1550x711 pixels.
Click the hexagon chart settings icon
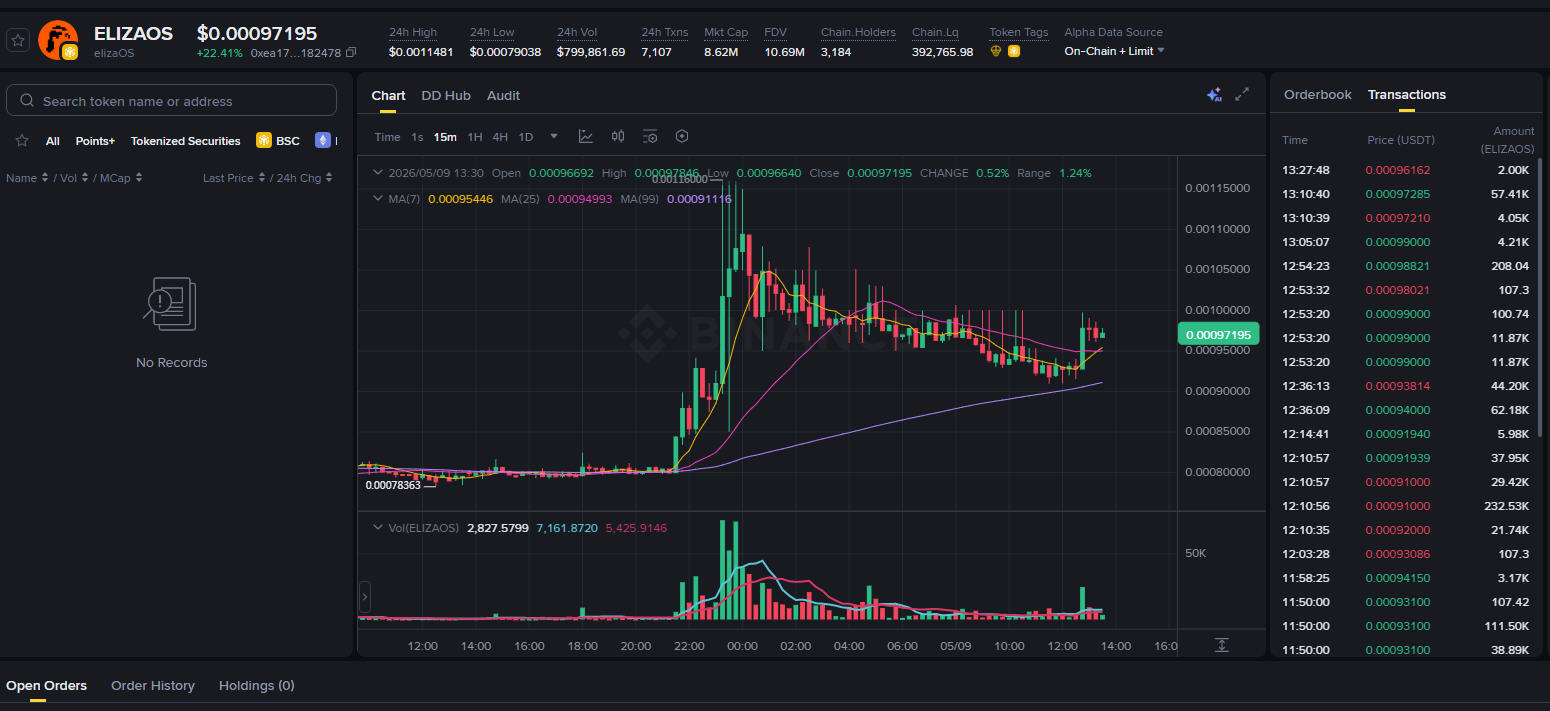point(682,136)
